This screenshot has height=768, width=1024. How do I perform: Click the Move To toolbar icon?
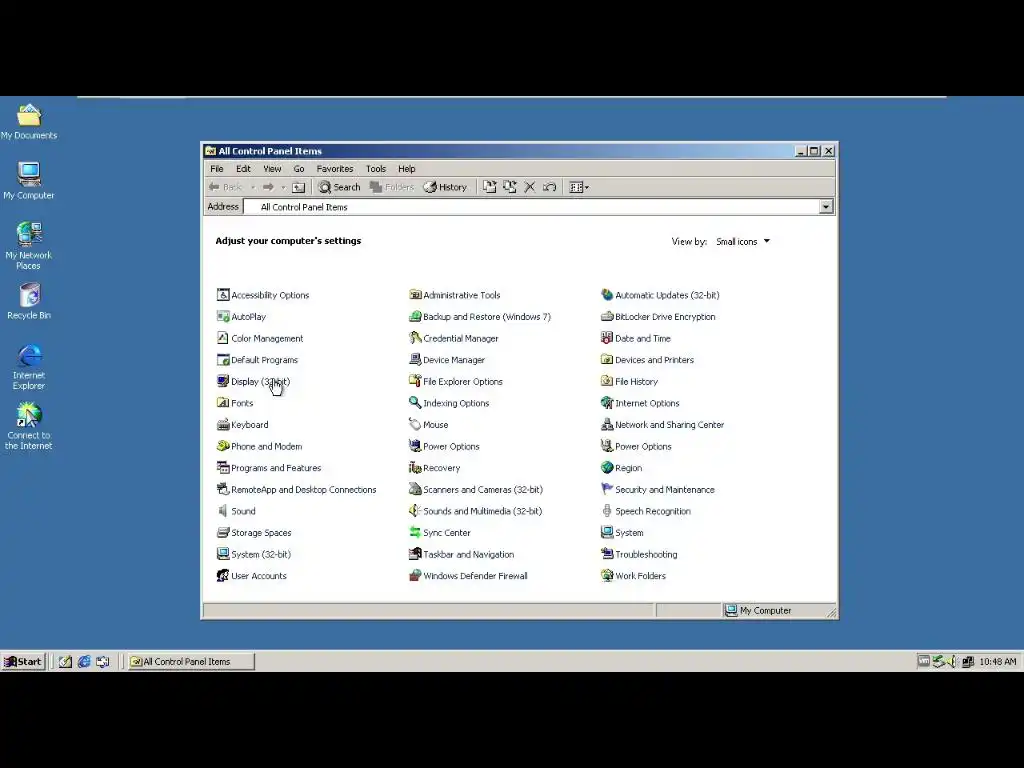pyautogui.click(x=489, y=187)
